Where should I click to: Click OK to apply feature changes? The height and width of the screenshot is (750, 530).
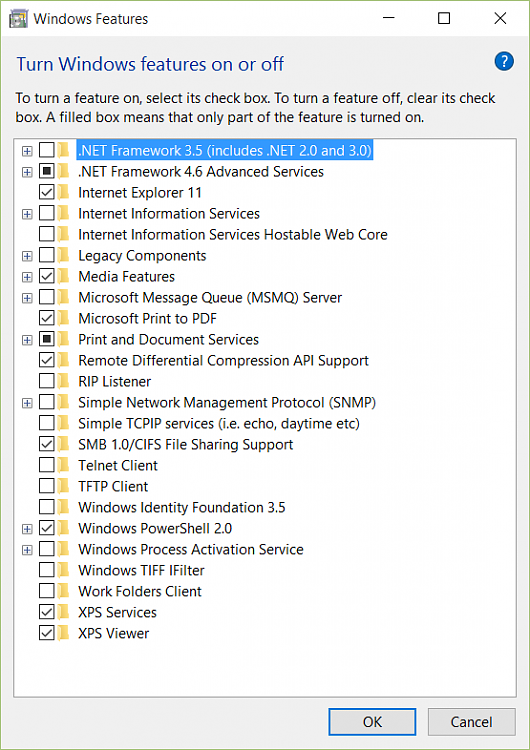pos(372,722)
